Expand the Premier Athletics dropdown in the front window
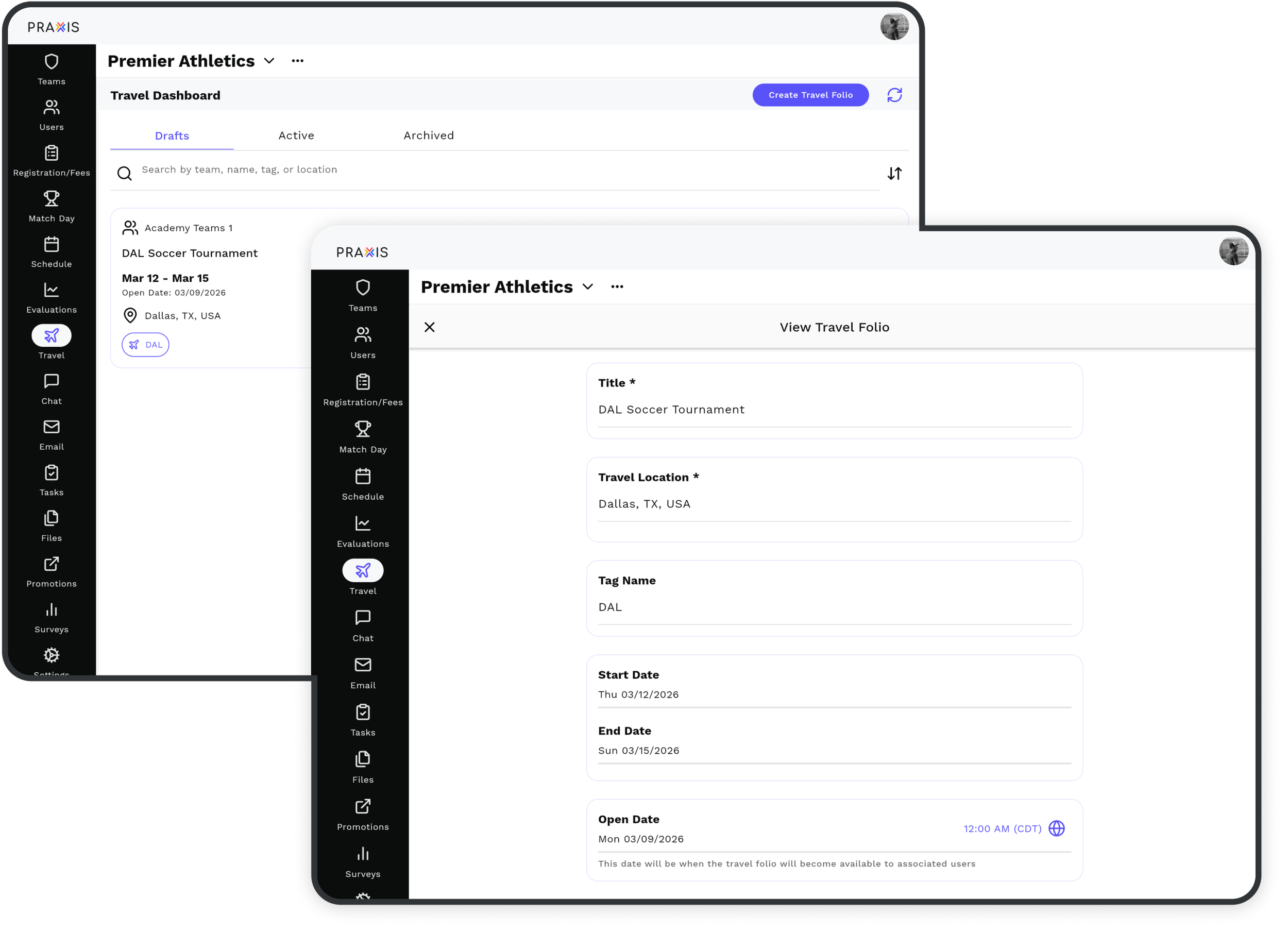 click(x=588, y=287)
